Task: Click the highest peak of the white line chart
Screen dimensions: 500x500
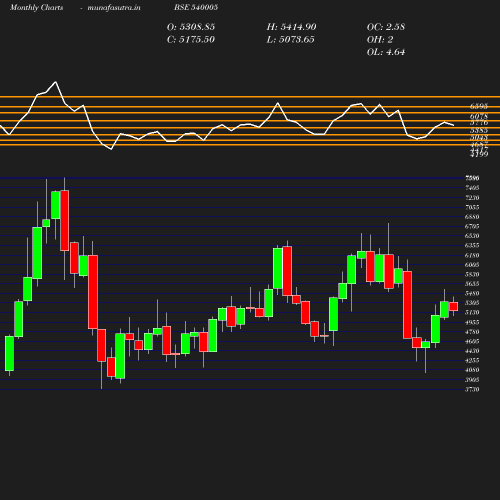Action: click(x=55, y=82)
